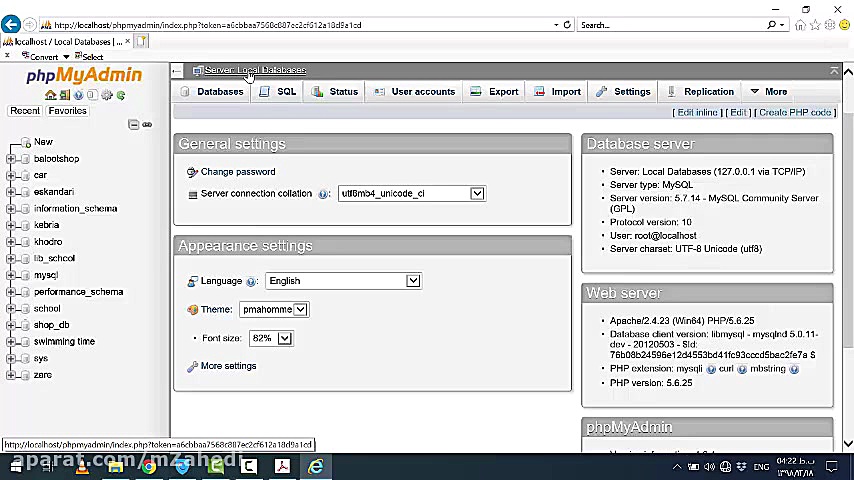Open the Replication tab

[x=701, y=92]
